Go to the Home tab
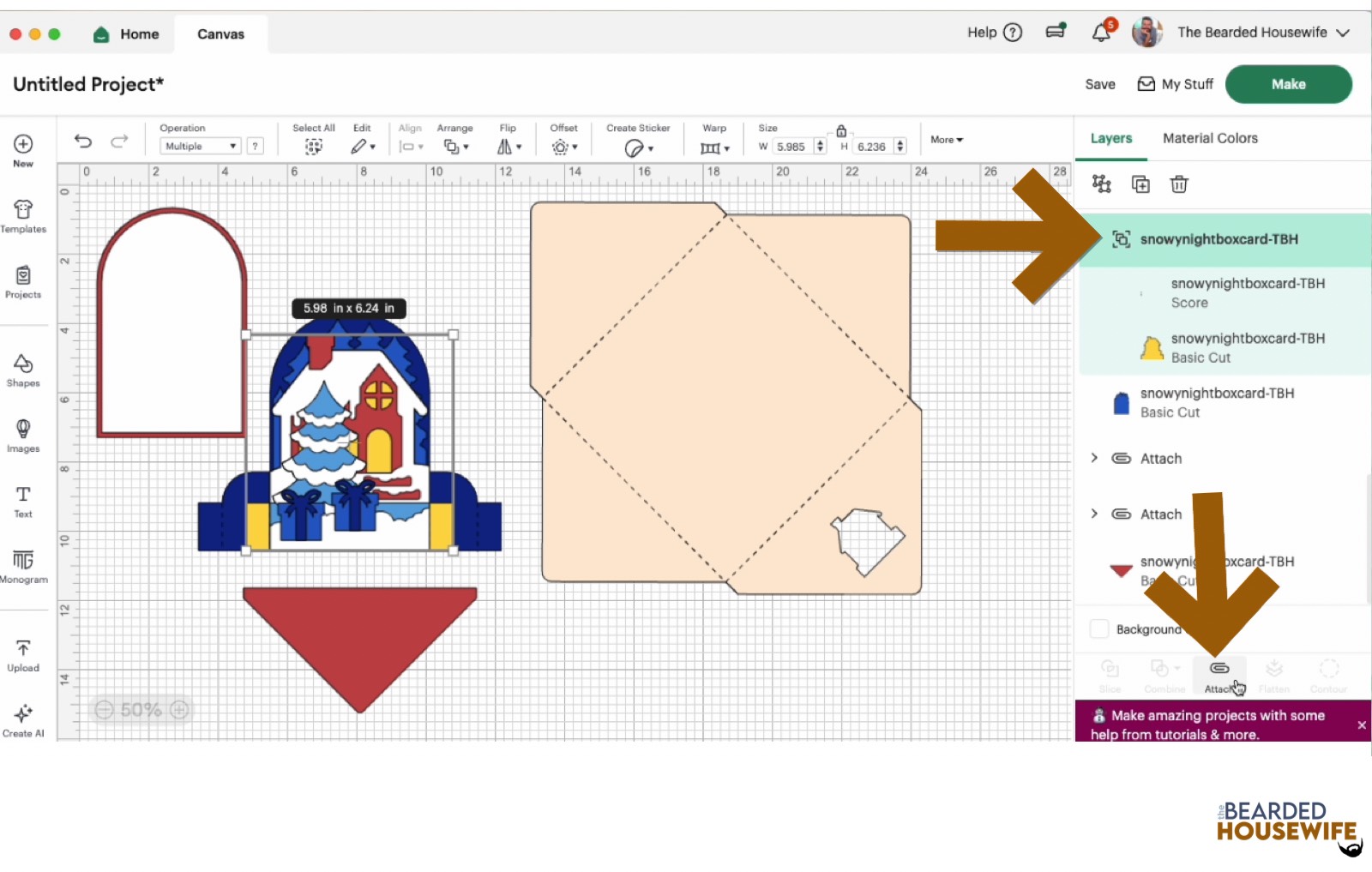Image resolution: width=1372 pixels, height=872 pixels. [x=127, y=34]
